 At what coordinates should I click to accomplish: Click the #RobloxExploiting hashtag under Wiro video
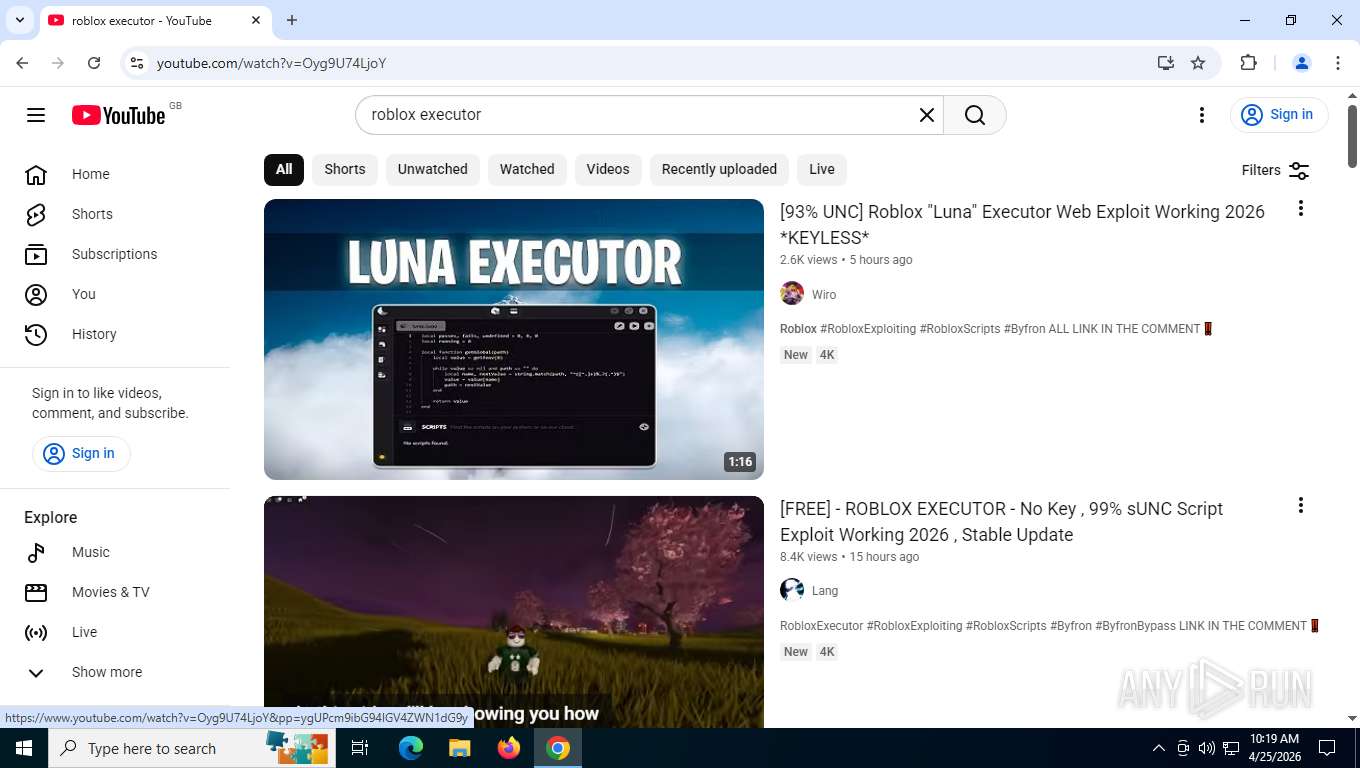(867, 329)
